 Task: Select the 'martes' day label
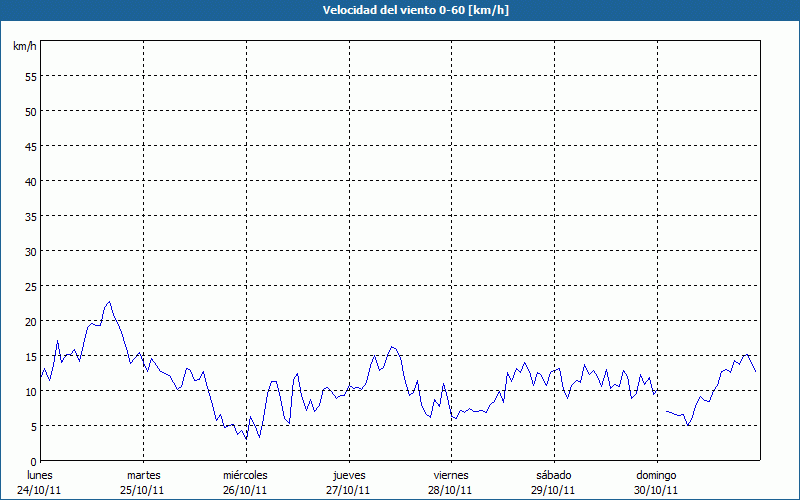tap(143, 475)
